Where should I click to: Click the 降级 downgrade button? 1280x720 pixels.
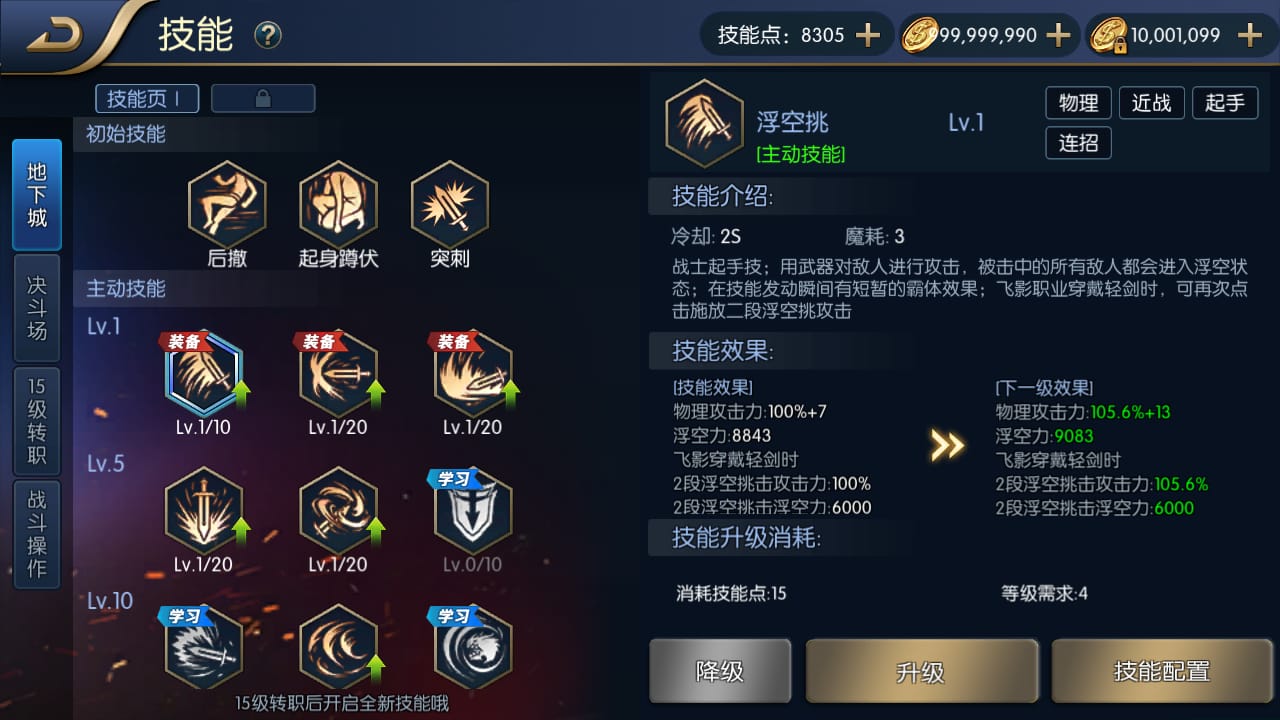coord(720,671)
